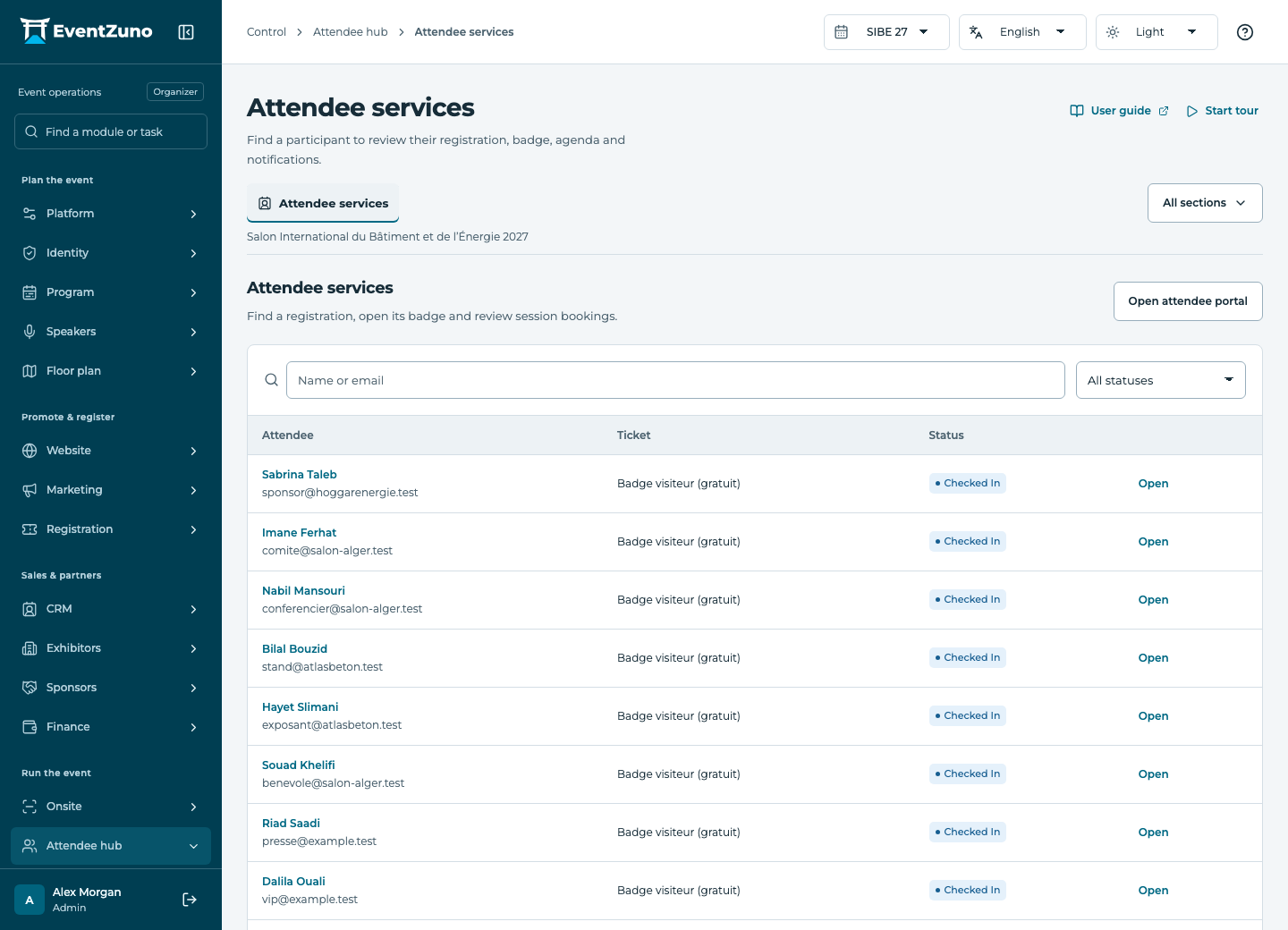The image size is (1288, 930).
Task: Click the search magnifier icon by Name field
Action: [x=272, y=380]
